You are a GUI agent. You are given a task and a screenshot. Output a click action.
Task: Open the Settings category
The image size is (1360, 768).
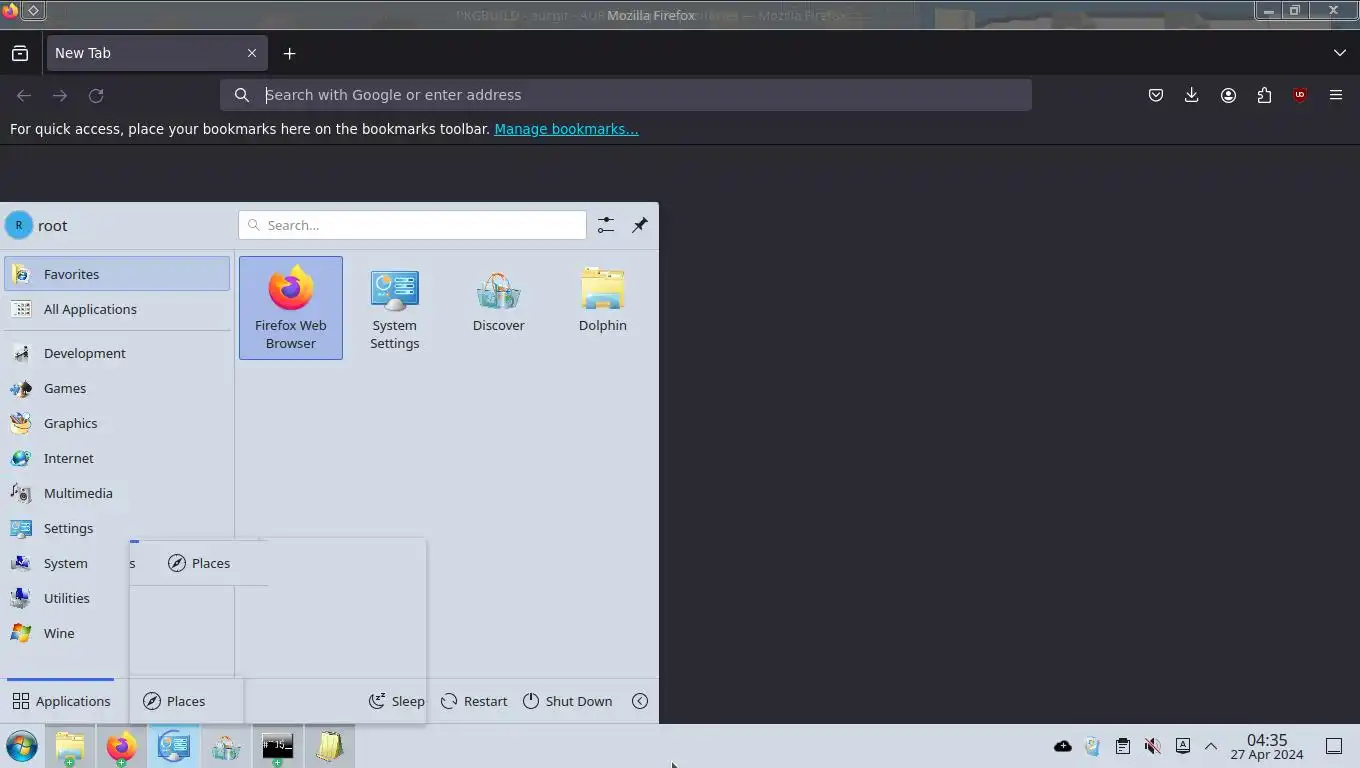tap(117, 528)
